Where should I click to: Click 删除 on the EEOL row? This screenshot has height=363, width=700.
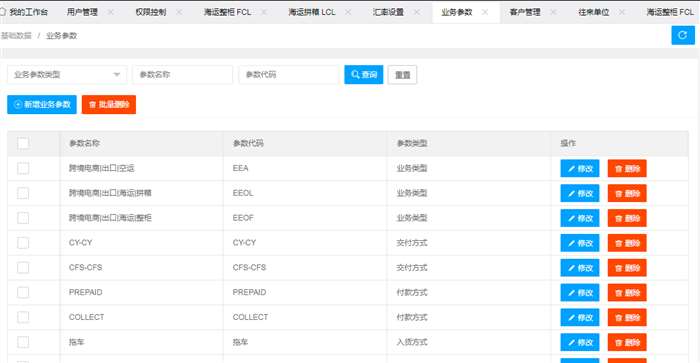tap(627, 193)
